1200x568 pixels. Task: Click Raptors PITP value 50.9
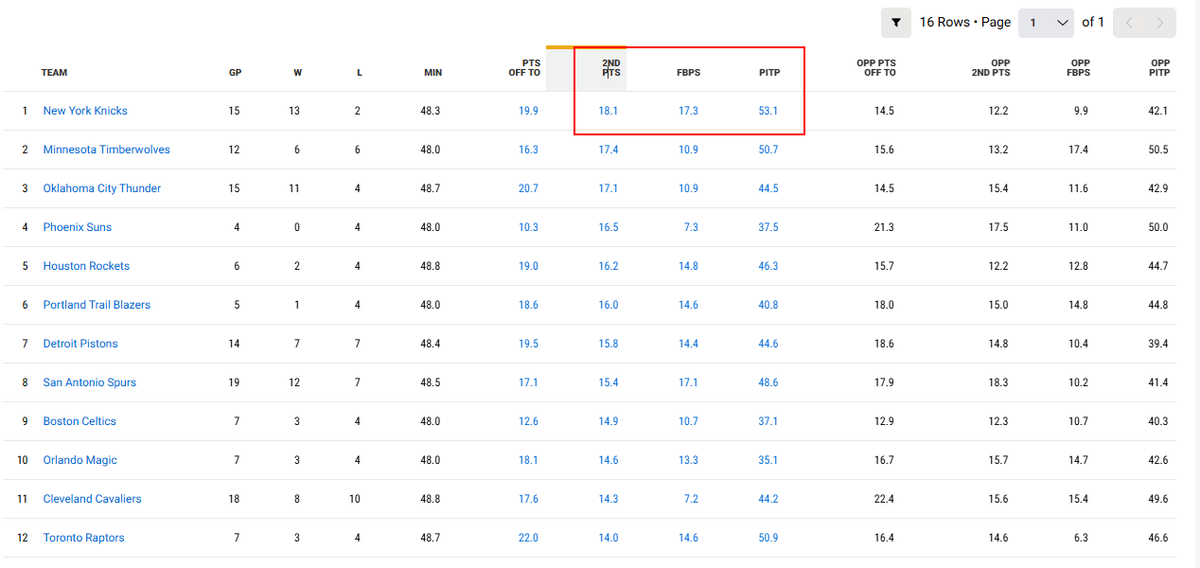[768, 538]
